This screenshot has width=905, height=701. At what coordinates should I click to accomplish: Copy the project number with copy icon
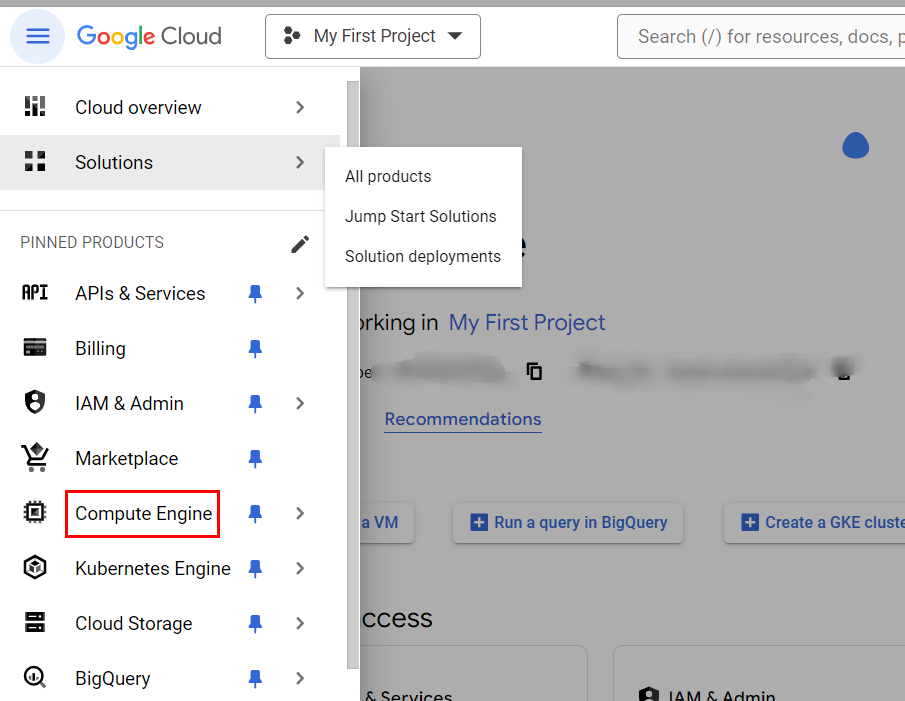pos(534,371)
